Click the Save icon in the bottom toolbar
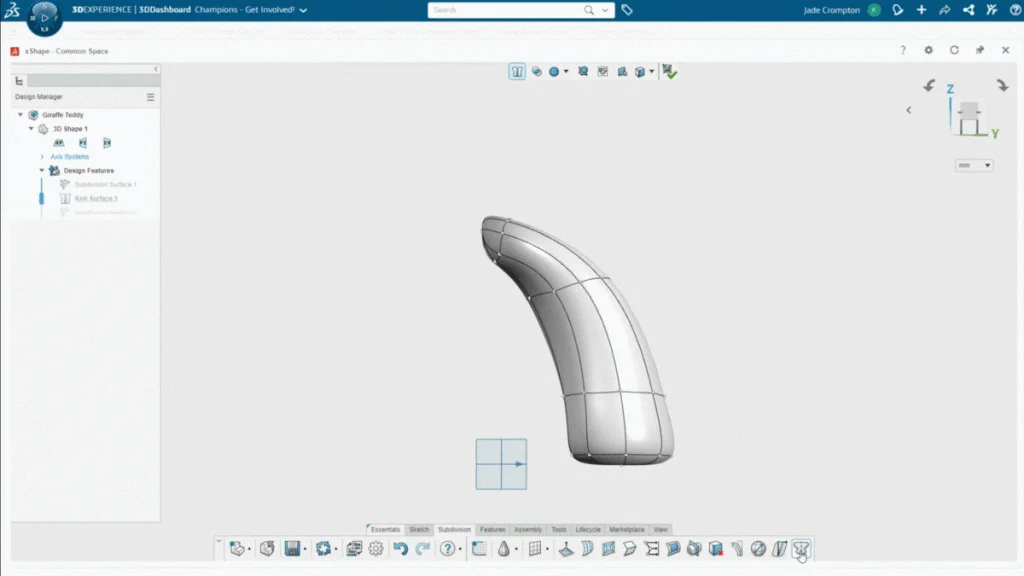This screenshot has width=1024, height=576. click(292, 548)
